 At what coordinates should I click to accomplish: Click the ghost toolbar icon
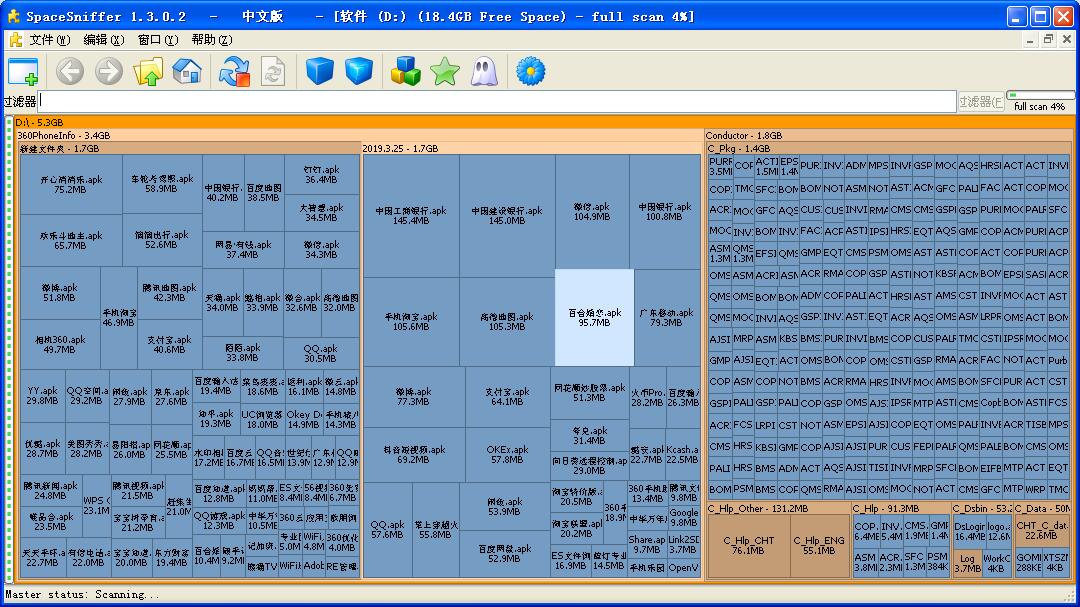click(x=484, y=71)
